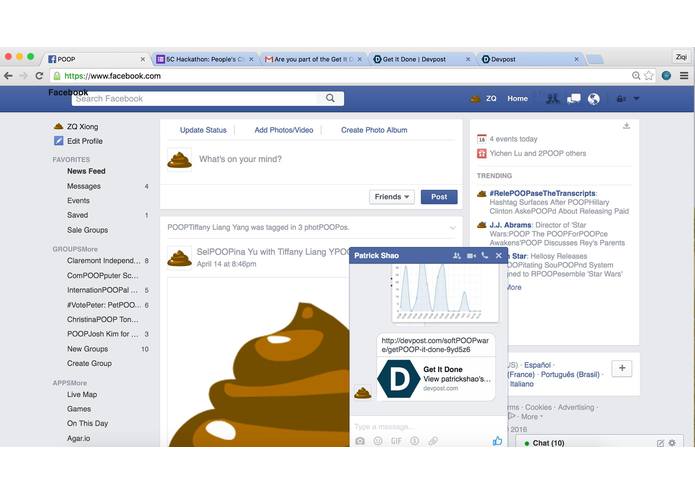Click the download arrow icon in right panel
The height and width of the screenshot is (494, 695).
pos(626,126)
